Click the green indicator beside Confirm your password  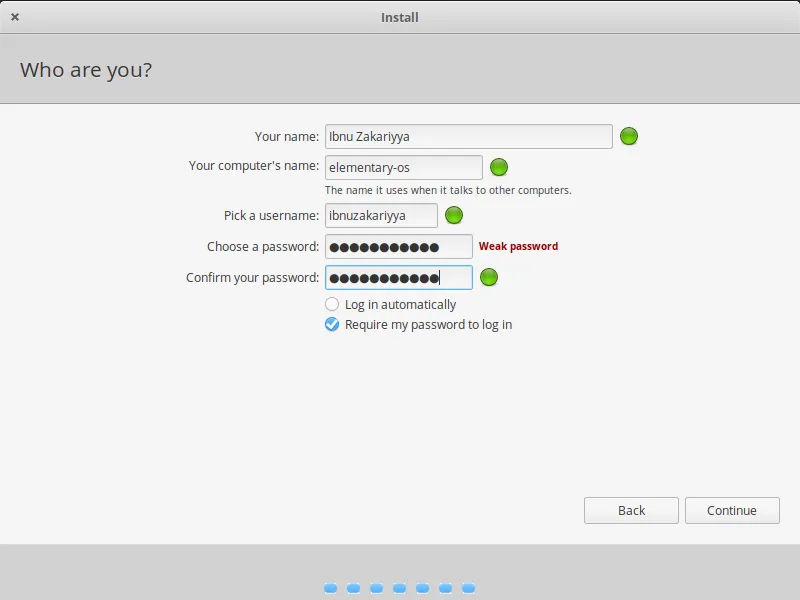coord(489,277)
